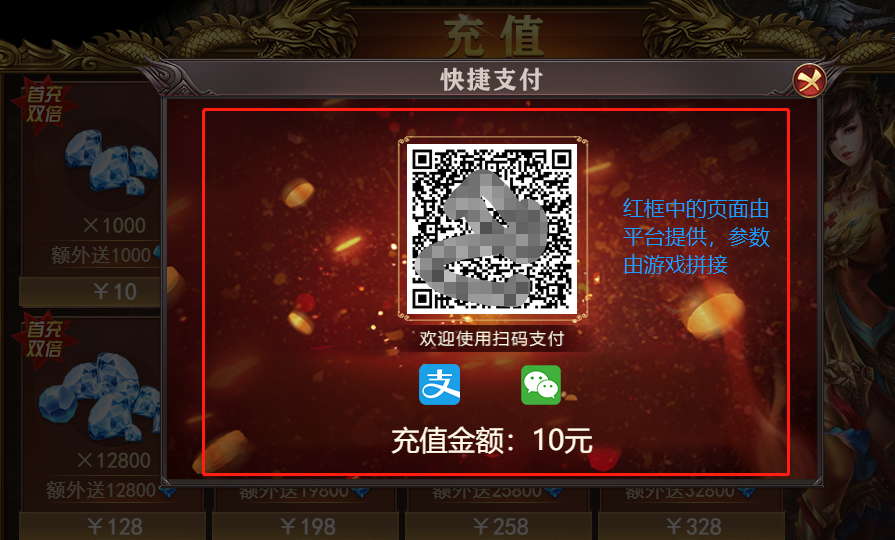Click the ×12800 diamond pile icon
895x540 pixels.
pyautogui.click(x=100, y=396)
